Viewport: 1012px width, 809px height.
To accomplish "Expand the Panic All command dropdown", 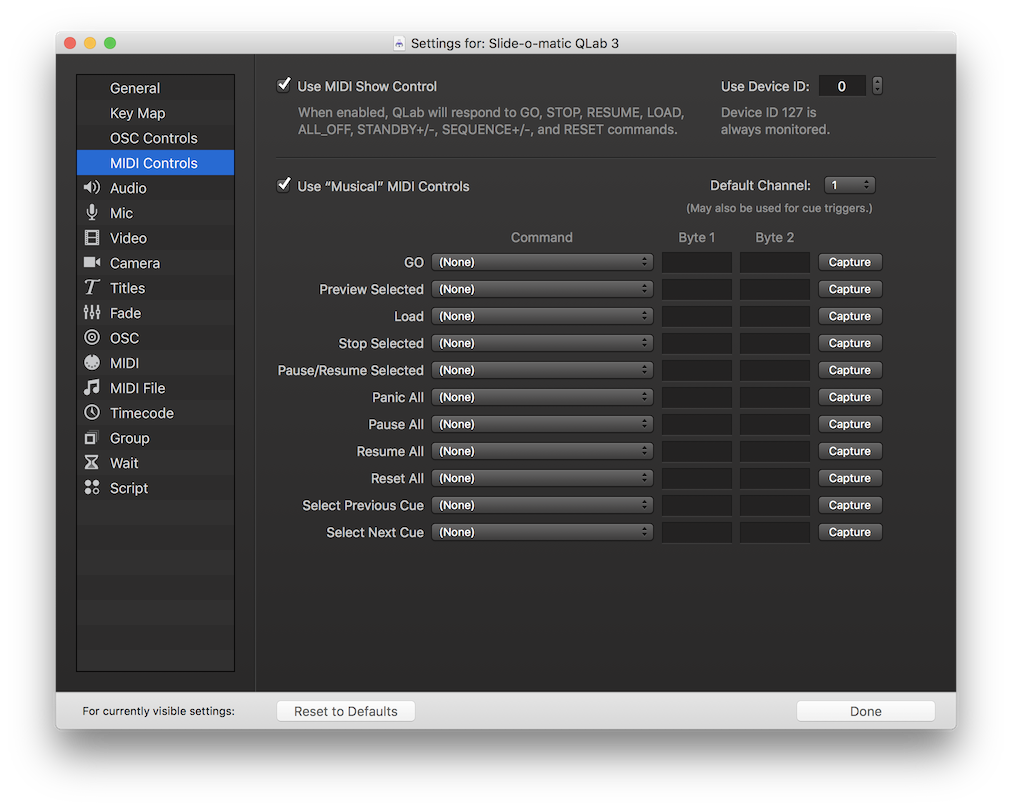I will click(542, 397).
